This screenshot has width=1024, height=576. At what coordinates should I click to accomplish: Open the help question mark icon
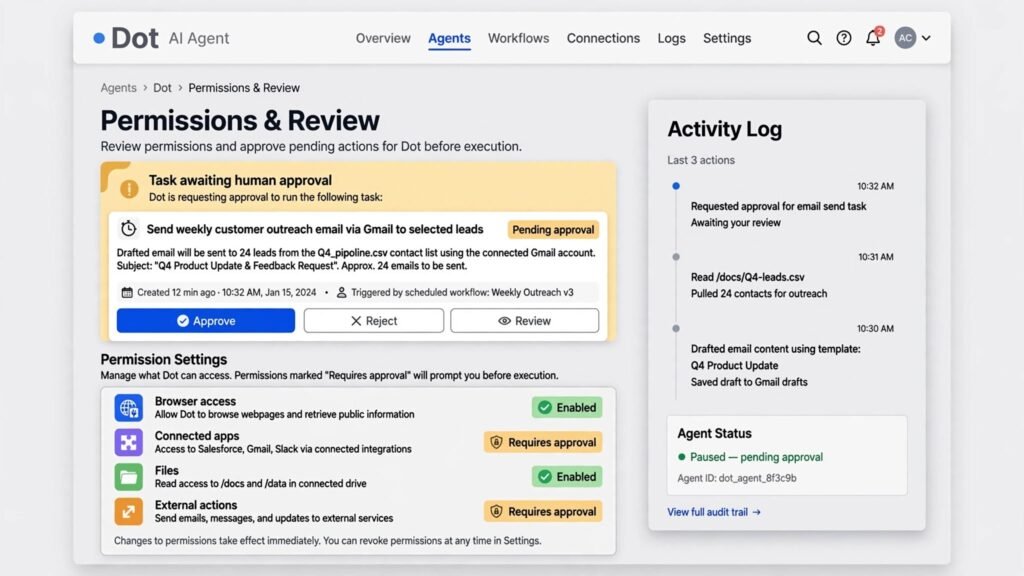point(844,38)
